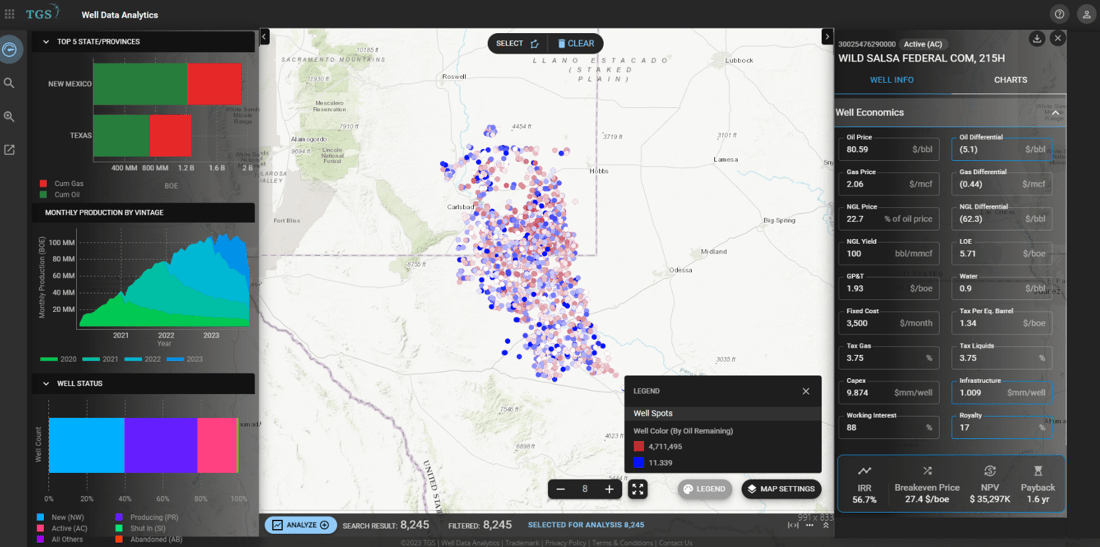
Task: Click the dashboard gauge sidebar icon
Action: click(10, 50)
